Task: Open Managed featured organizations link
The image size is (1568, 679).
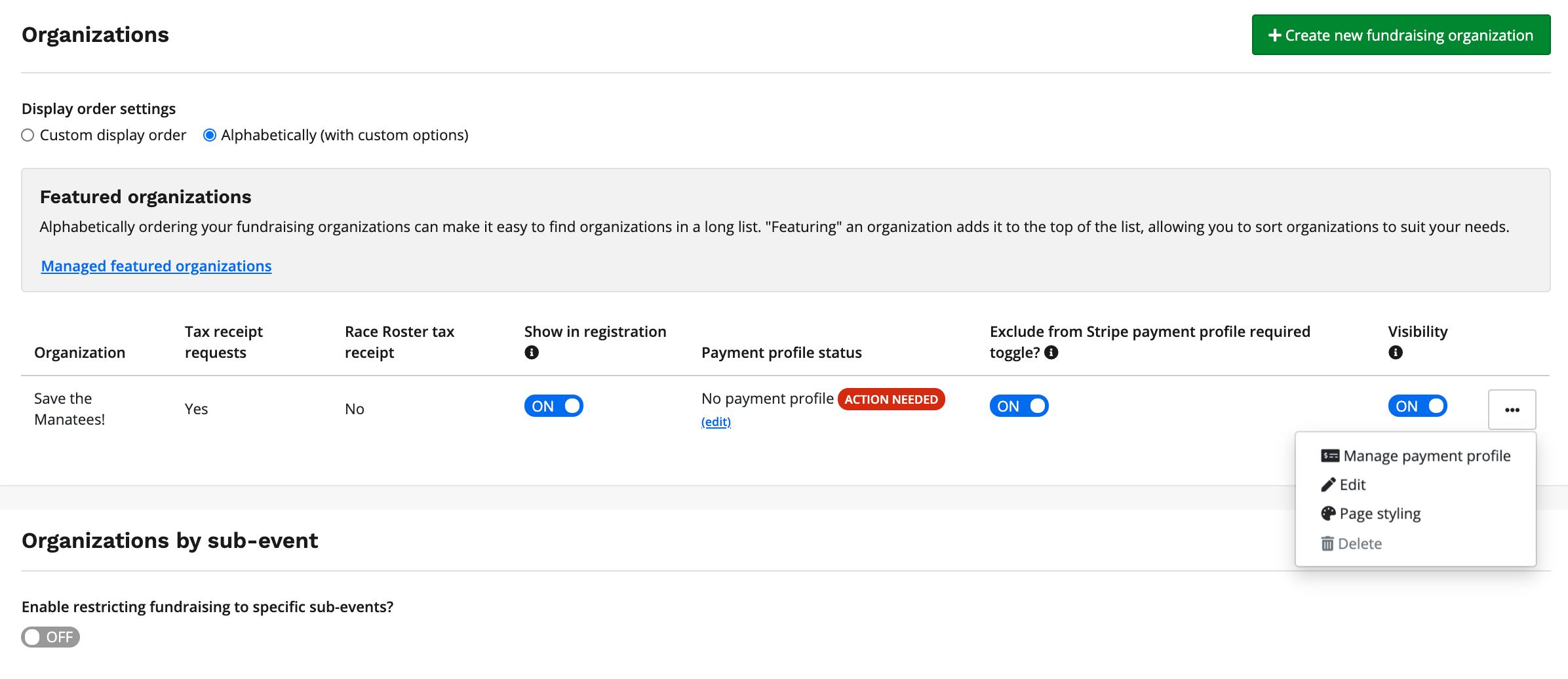Action: (x=156, y=266)
